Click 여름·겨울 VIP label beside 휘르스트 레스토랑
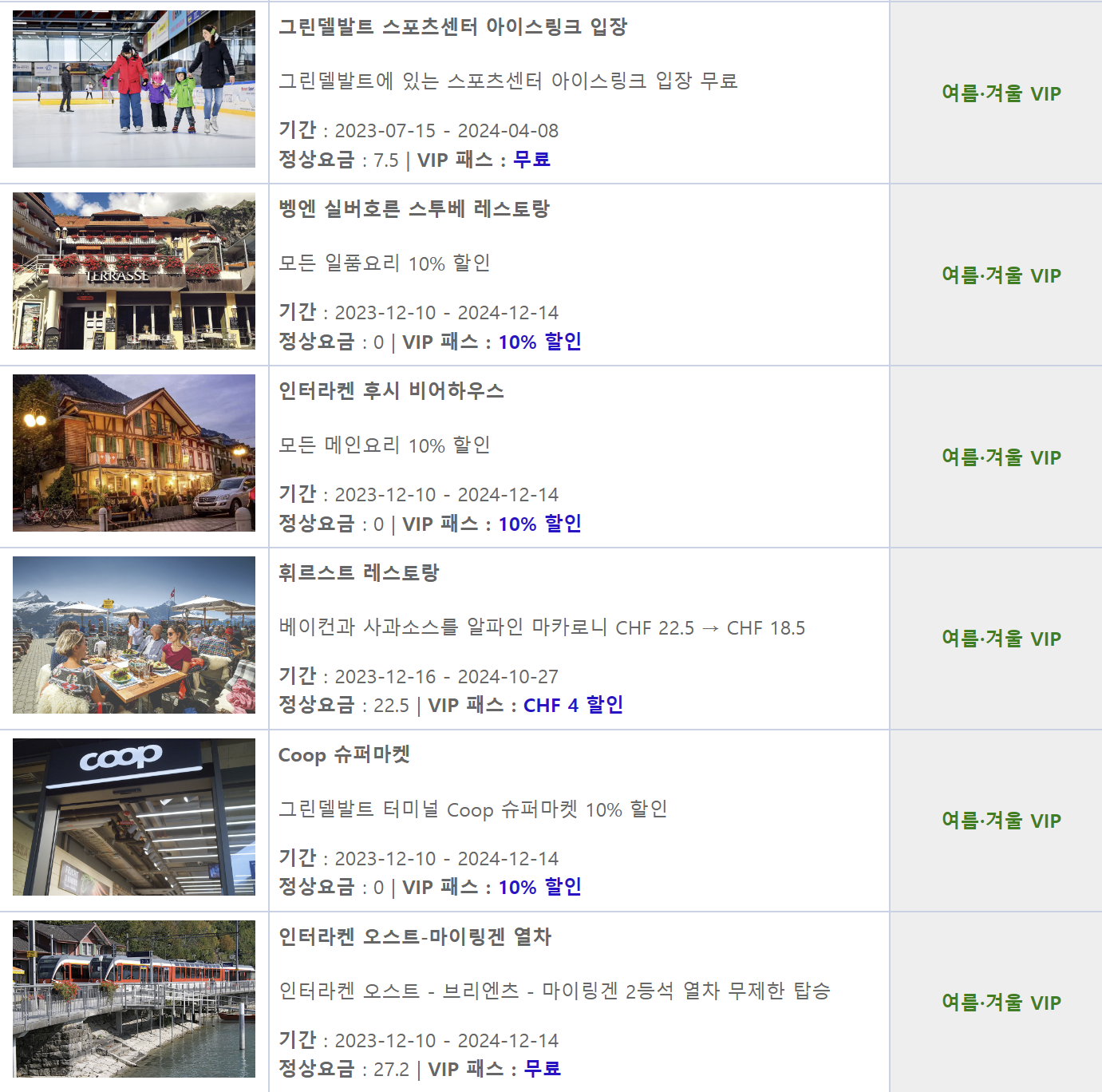The image size is (1102, 1092). pyautogui.click(x=1001, y=639)
